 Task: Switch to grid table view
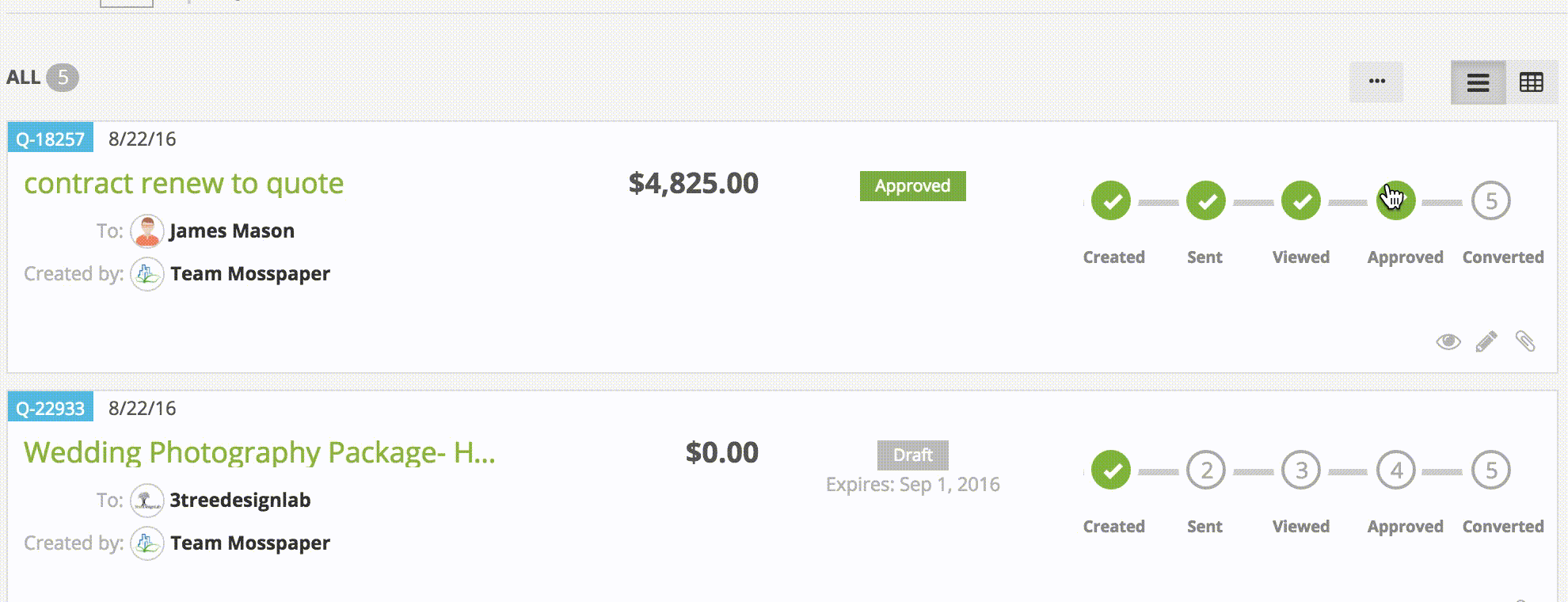tap(1532, 82)
